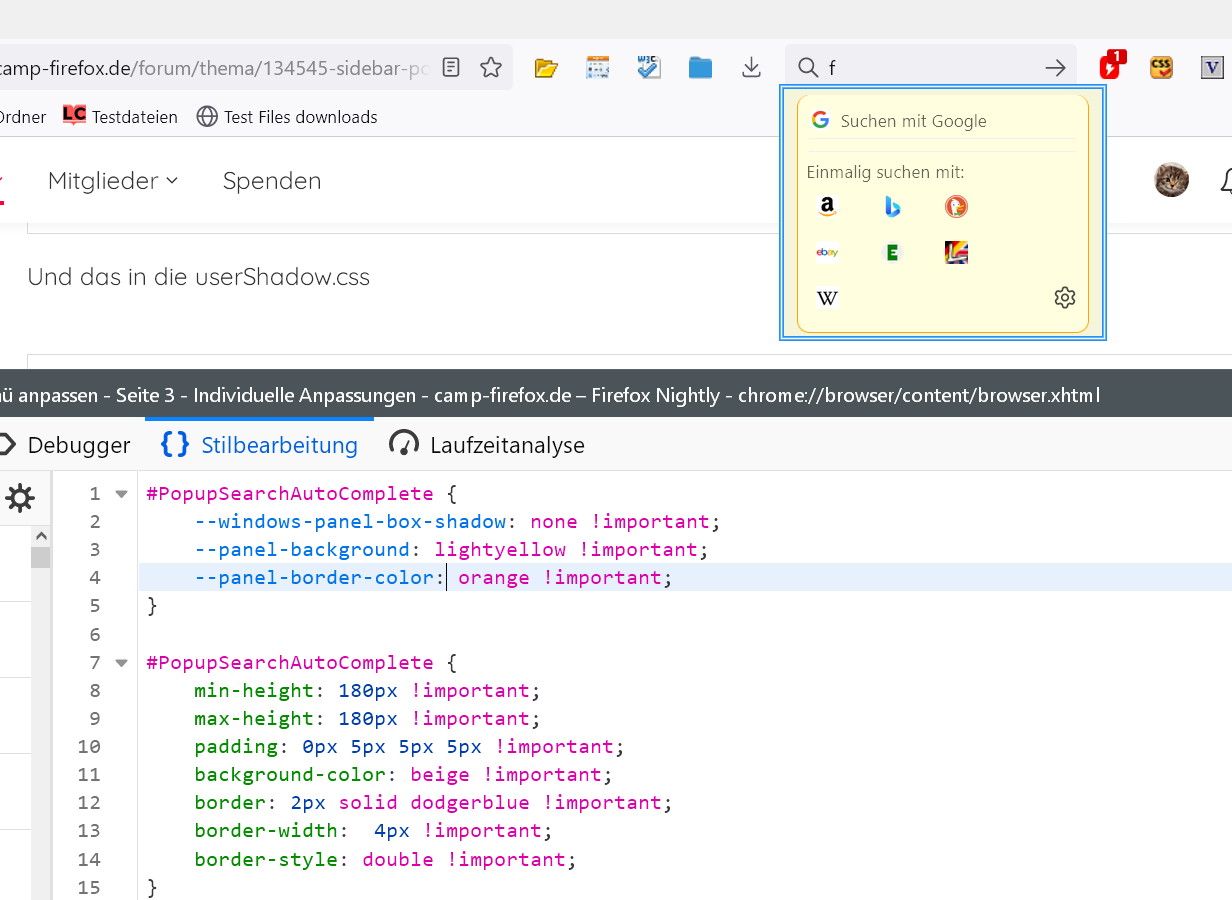1232x900 pixels.
Task: Click the yellow open-folder toolbar icon
Action: [545, 67]
